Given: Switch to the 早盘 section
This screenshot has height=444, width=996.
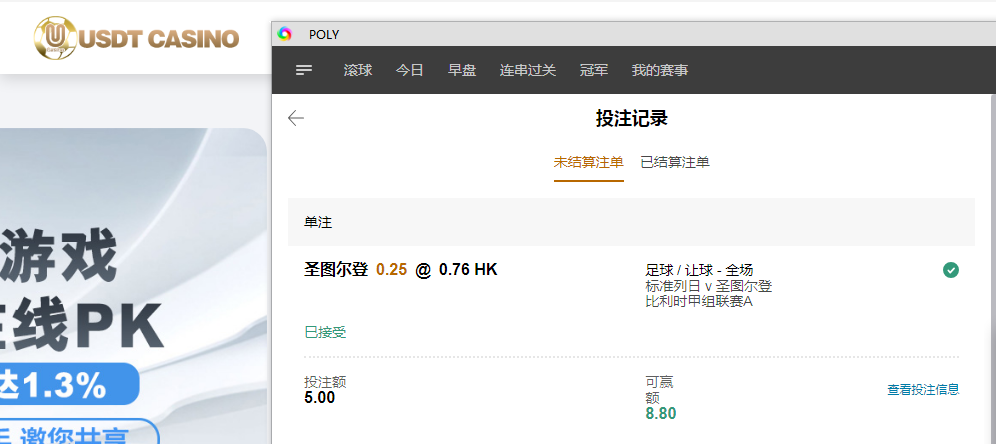Looking at the screenshot, I should pos(462,70).
